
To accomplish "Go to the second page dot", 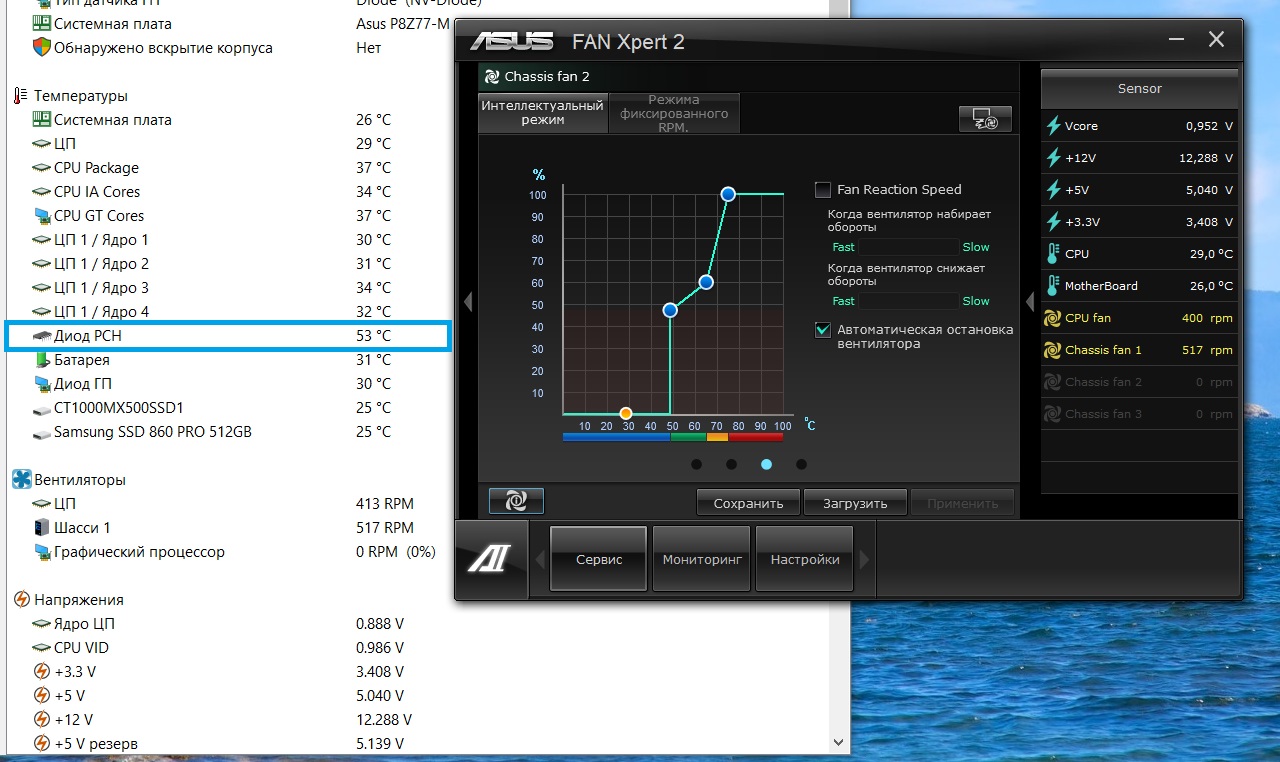I will pyautogui.click(x=731, y=464).
